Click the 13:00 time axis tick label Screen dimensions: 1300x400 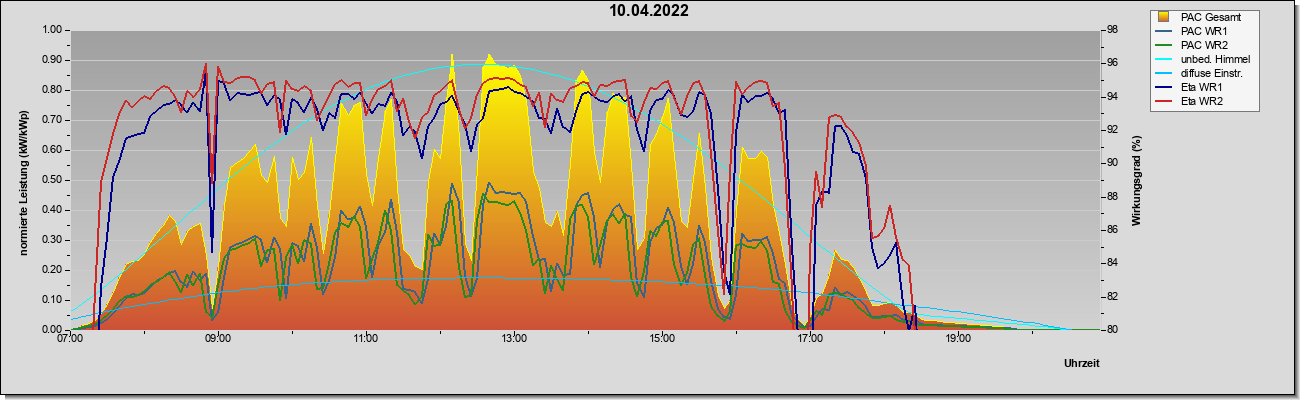(514, 339)
